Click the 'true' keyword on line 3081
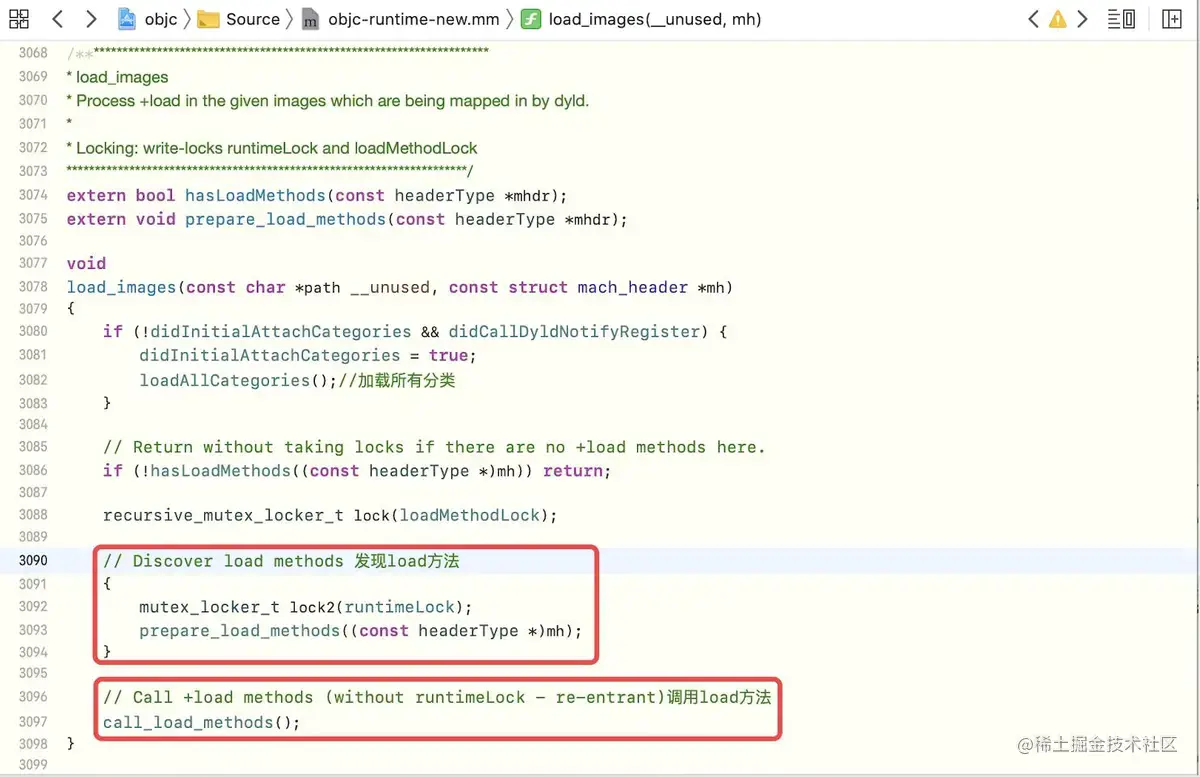 pos(448,356)
